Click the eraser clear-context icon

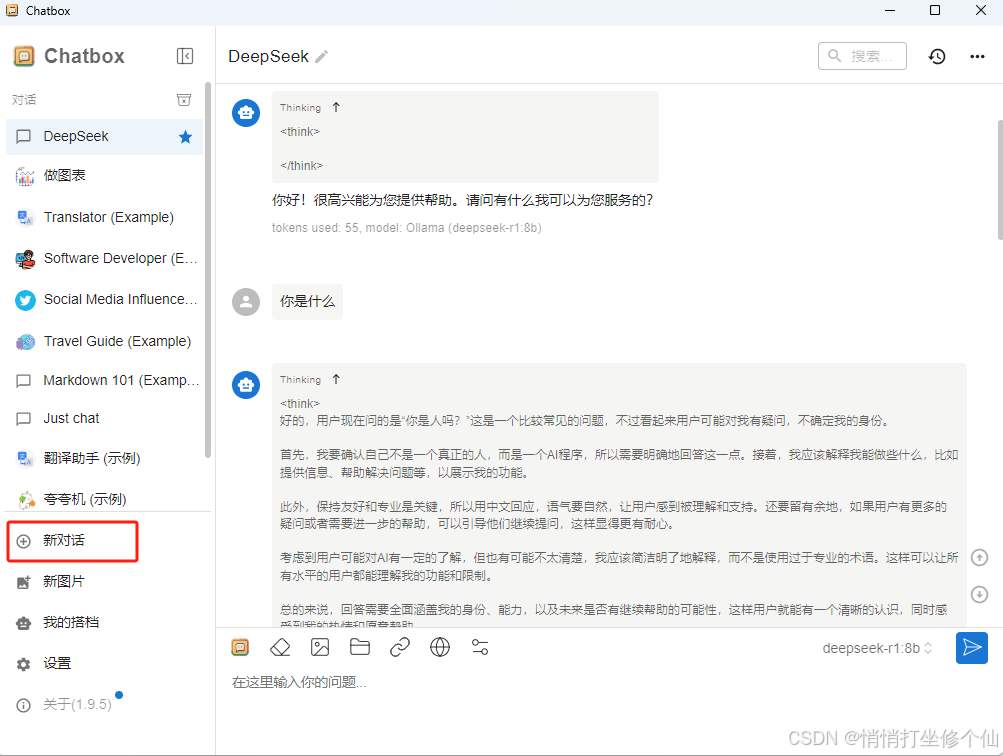280,648
